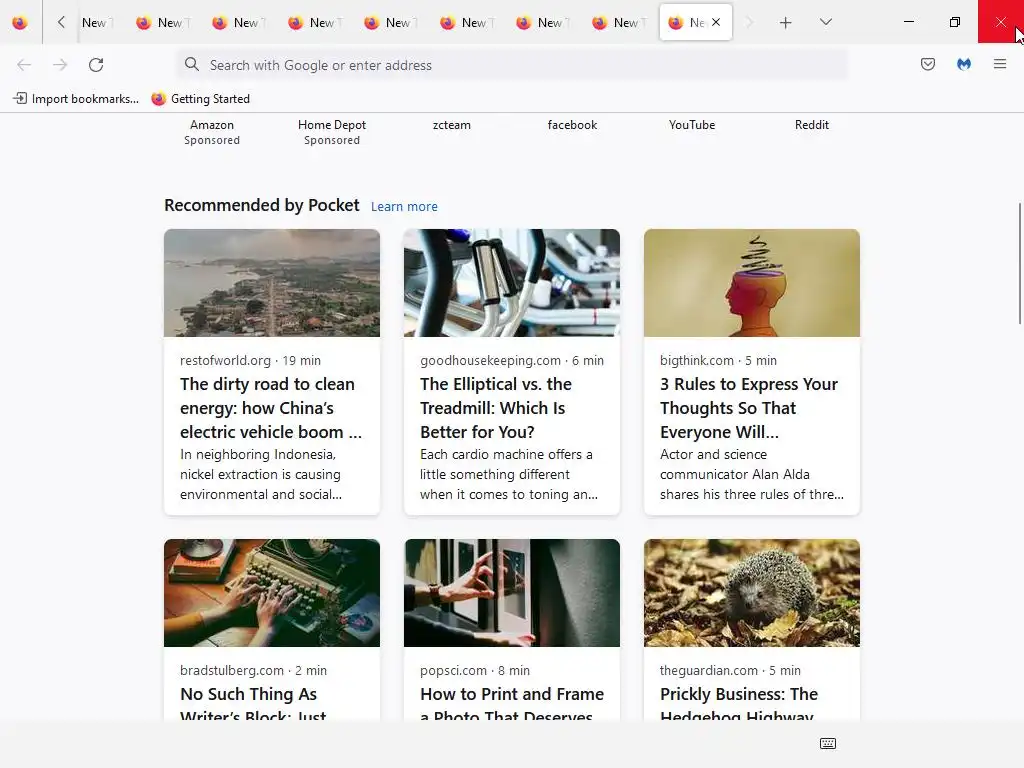Click Import bookmarks in bookmarks bar
Viewport: 1024px width, 768px height.
click(x=76, y=99)
